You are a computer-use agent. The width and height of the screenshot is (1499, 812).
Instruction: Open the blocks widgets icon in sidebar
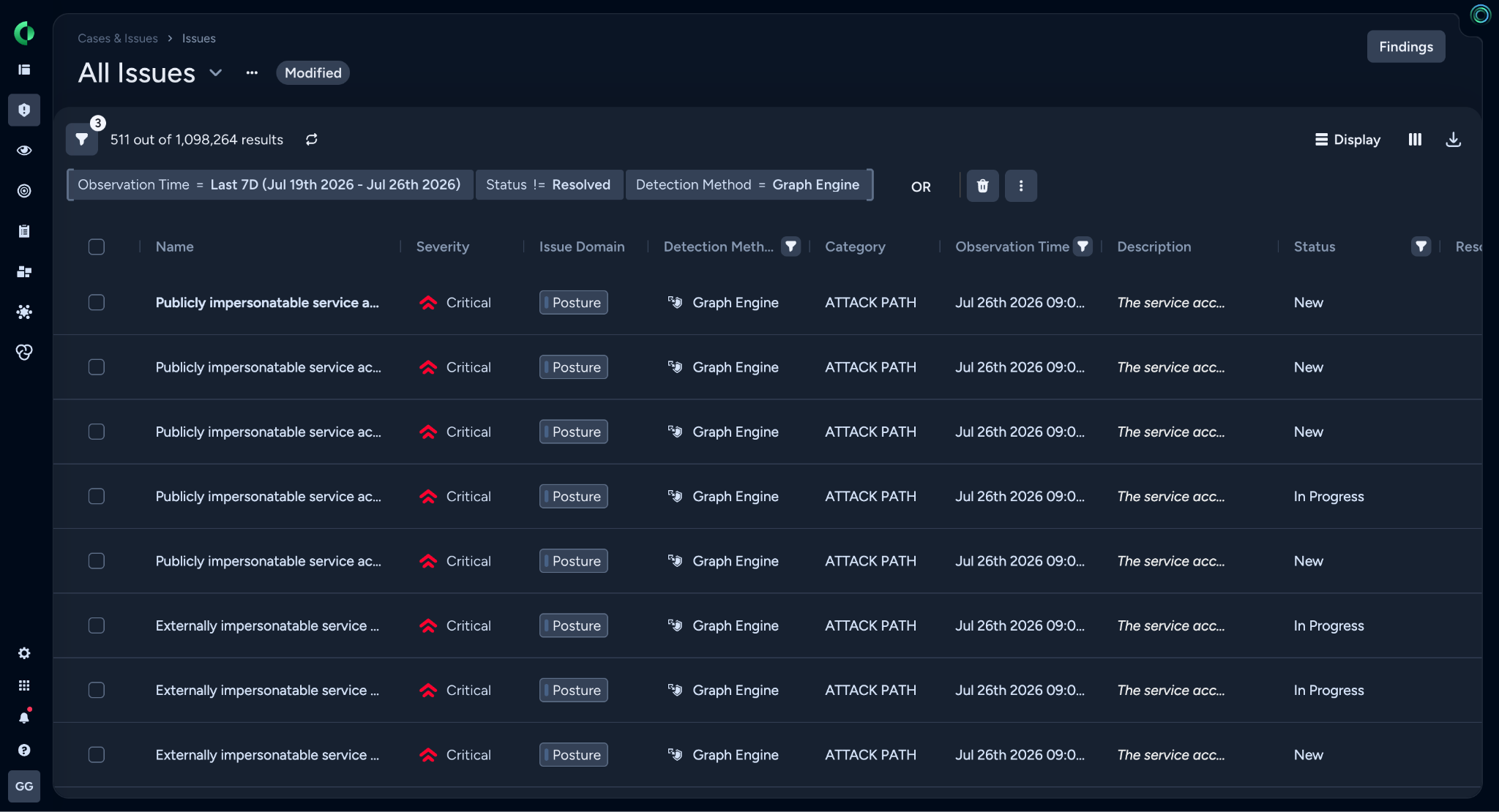[x=24, y=271]
